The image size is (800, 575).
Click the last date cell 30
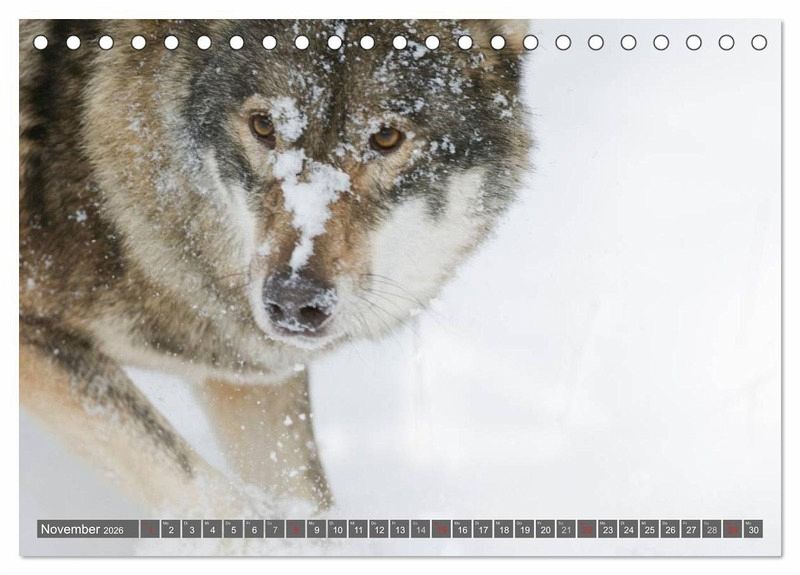pos(754,529)
